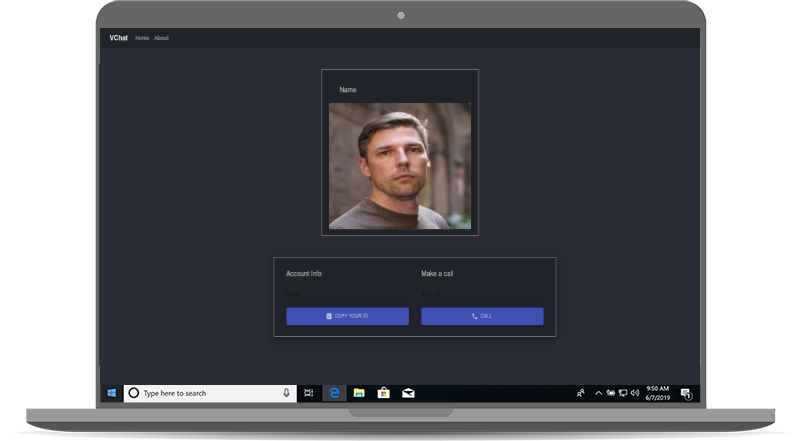Click the clipboard icon on copy button
Viewport: 800px width, 441px height.
[x=329, y=316]
